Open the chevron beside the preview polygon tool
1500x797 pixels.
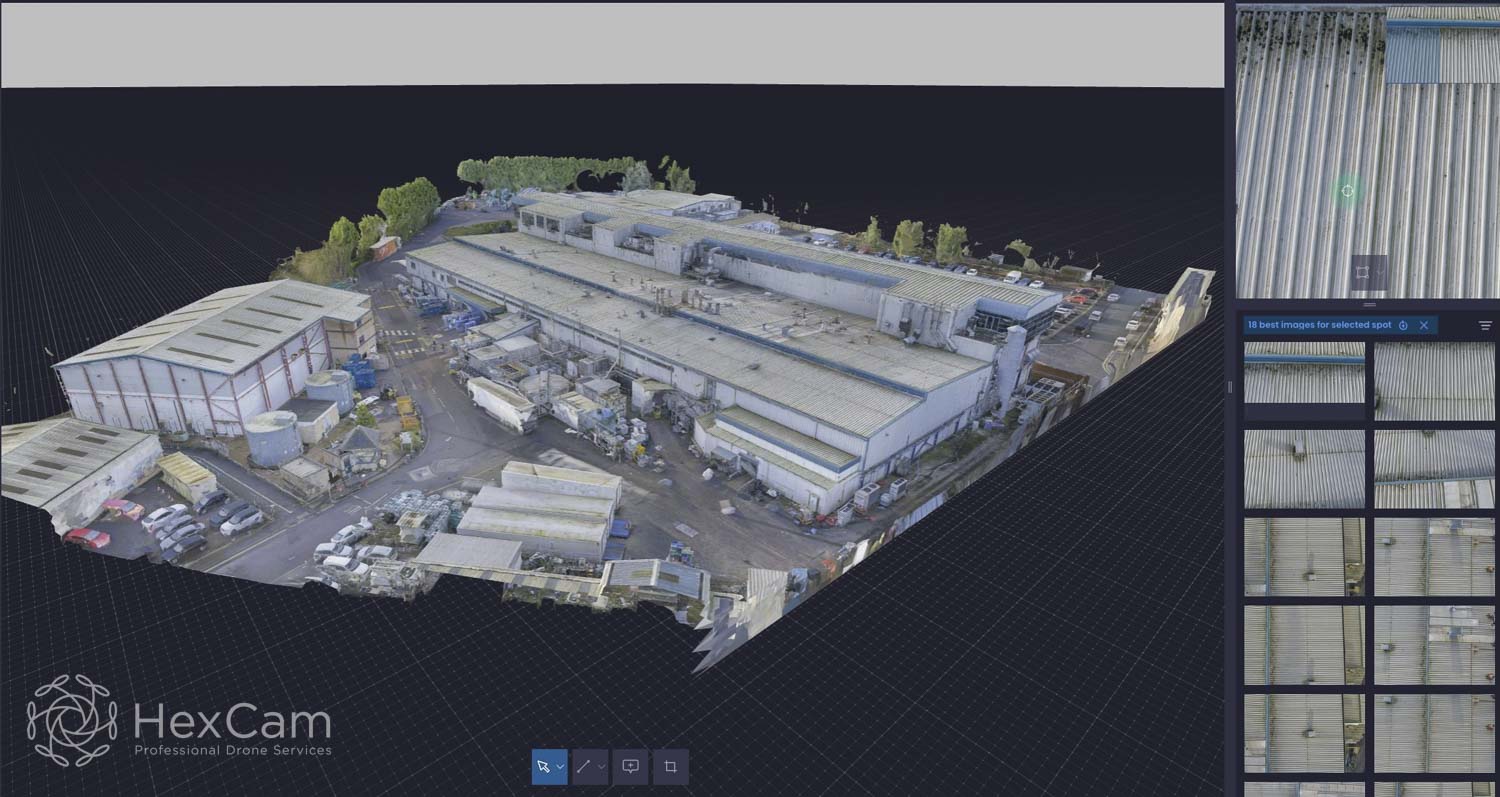1379,272
